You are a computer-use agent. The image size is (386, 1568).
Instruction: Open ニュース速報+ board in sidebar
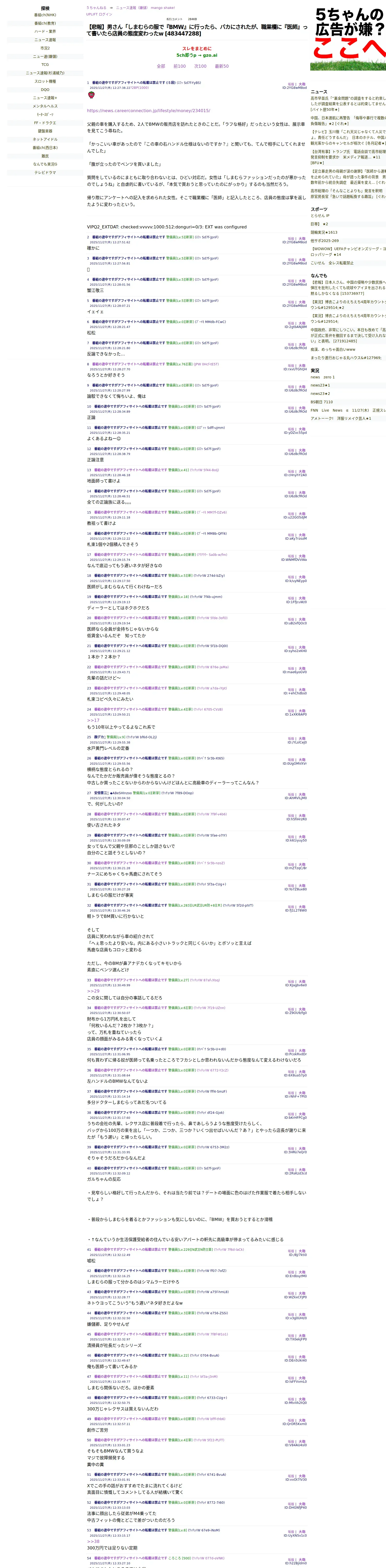(45, 98)
